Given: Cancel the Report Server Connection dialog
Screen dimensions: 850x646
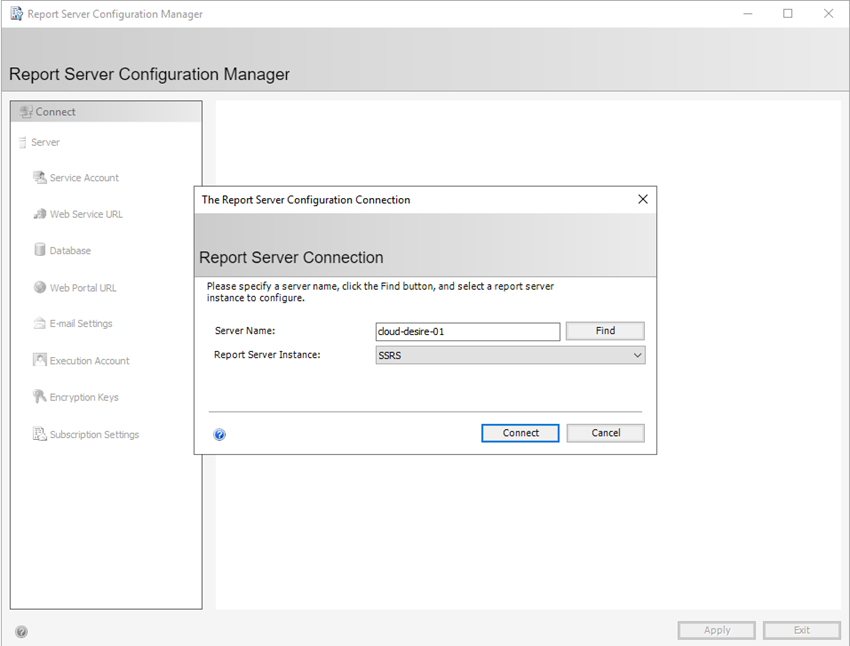Looking at the screenshot, I should point(605,433).
